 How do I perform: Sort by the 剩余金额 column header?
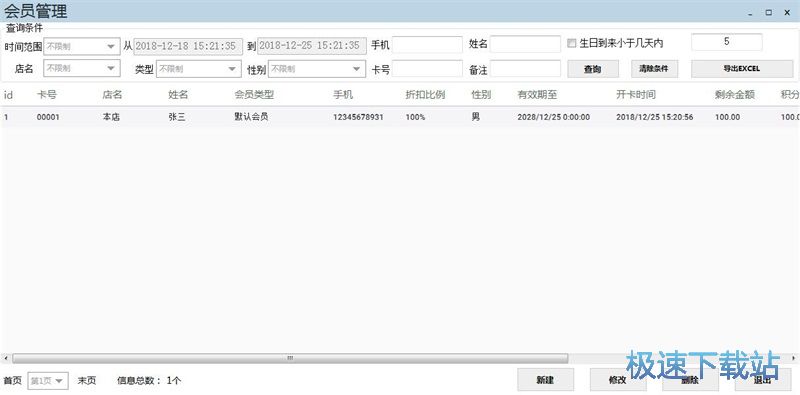(735, 95)
